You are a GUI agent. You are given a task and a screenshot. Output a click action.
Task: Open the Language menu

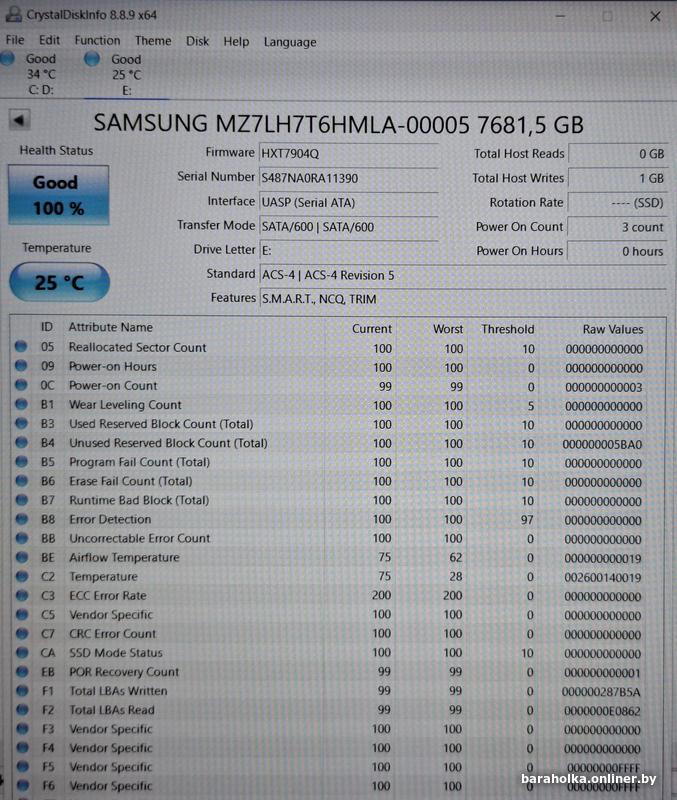tap(290, 42)
